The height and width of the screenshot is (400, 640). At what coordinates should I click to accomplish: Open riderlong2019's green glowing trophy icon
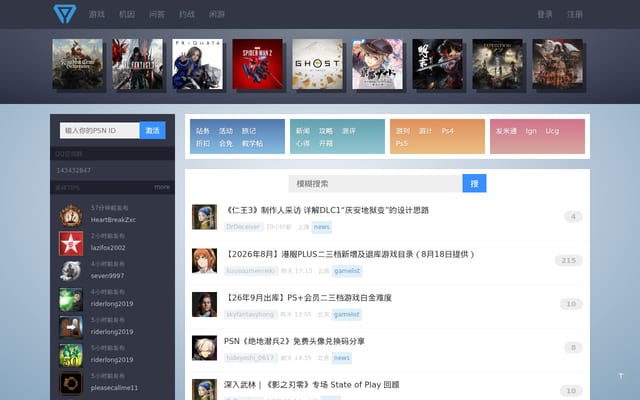tap(71, 299)
